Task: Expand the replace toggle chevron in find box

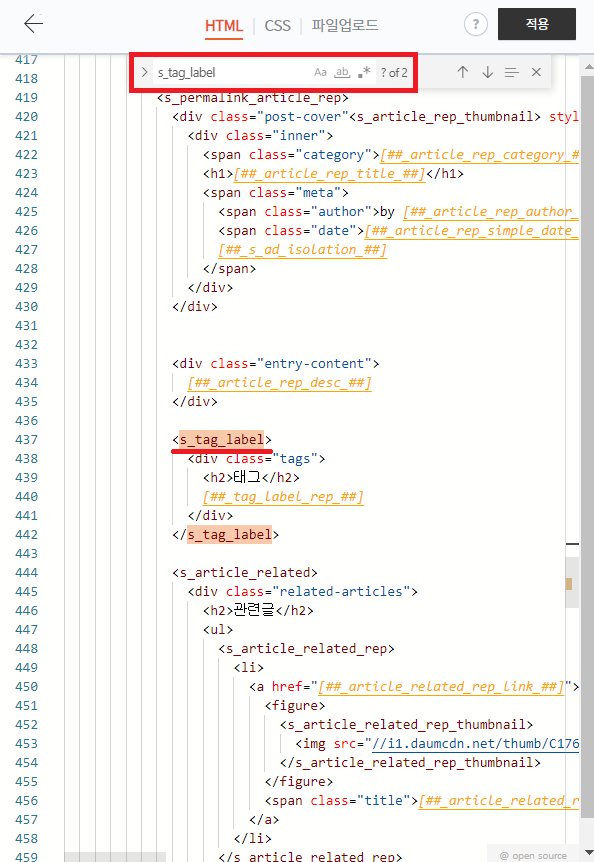Action: coord(145,72)
